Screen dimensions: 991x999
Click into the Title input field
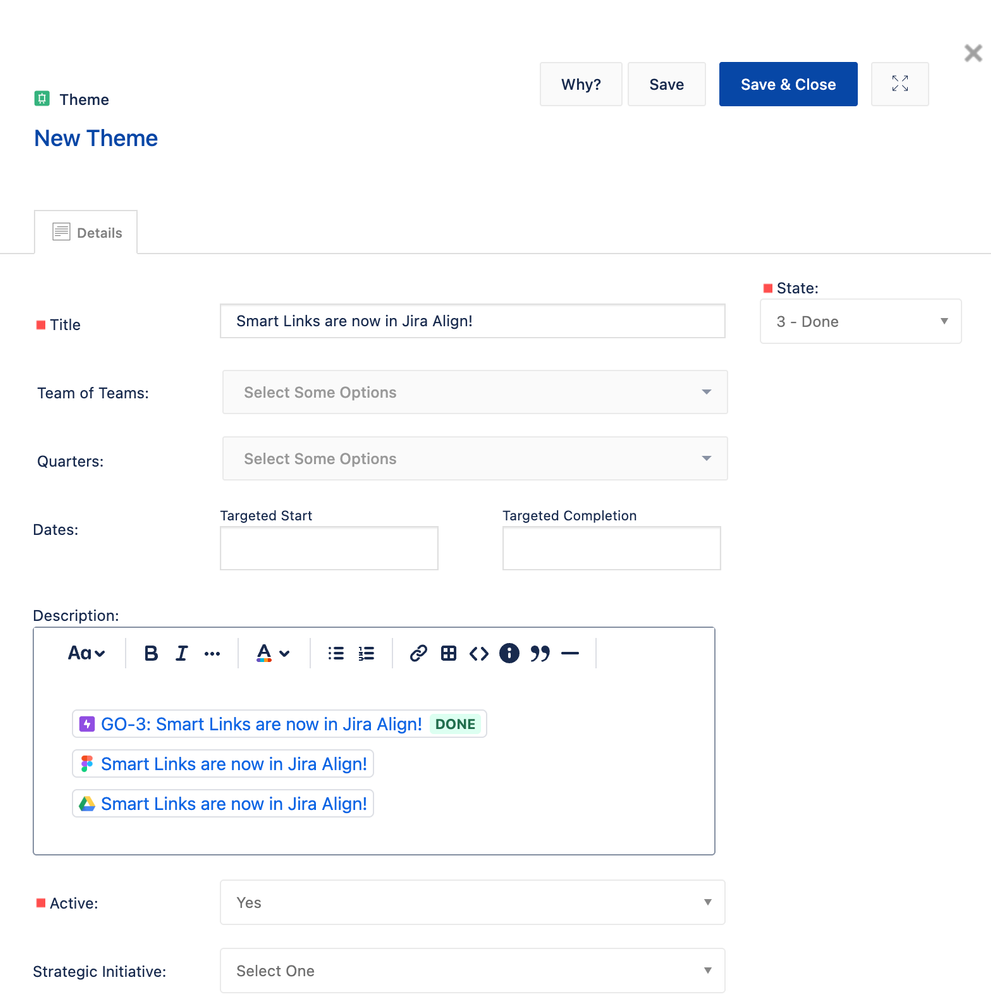click(x=472, y=321)
